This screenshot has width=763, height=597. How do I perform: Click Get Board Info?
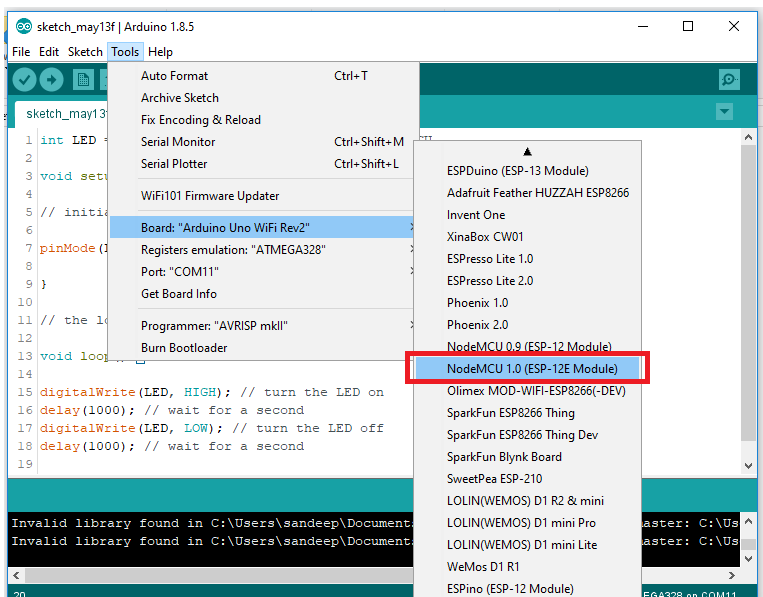click(x=262, y=293)
